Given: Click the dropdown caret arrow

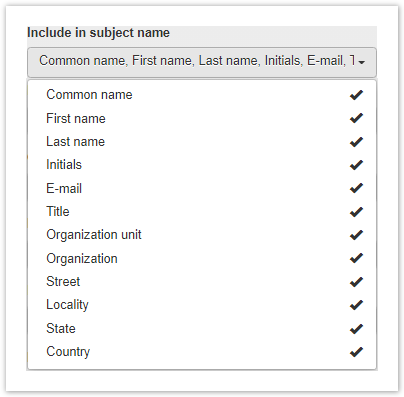Looking at the screenshot, I should 362,62.
